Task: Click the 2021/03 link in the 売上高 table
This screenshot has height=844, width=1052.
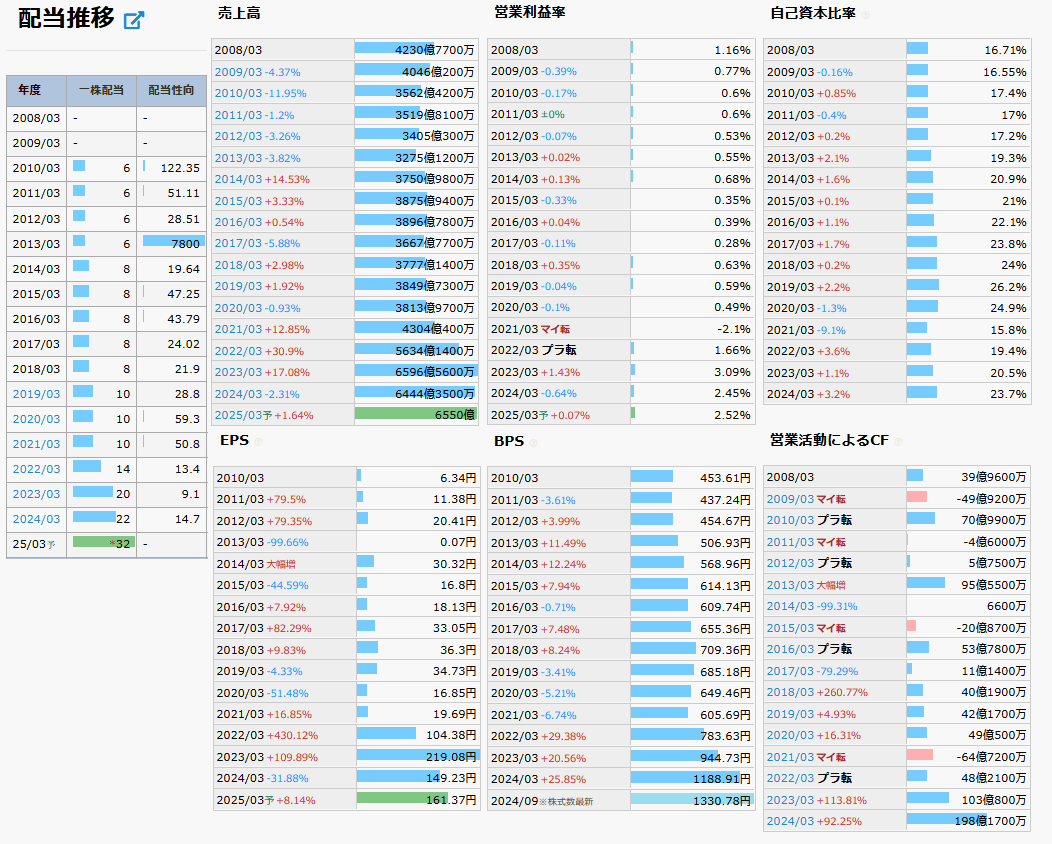Action: [x=237, y=329]
